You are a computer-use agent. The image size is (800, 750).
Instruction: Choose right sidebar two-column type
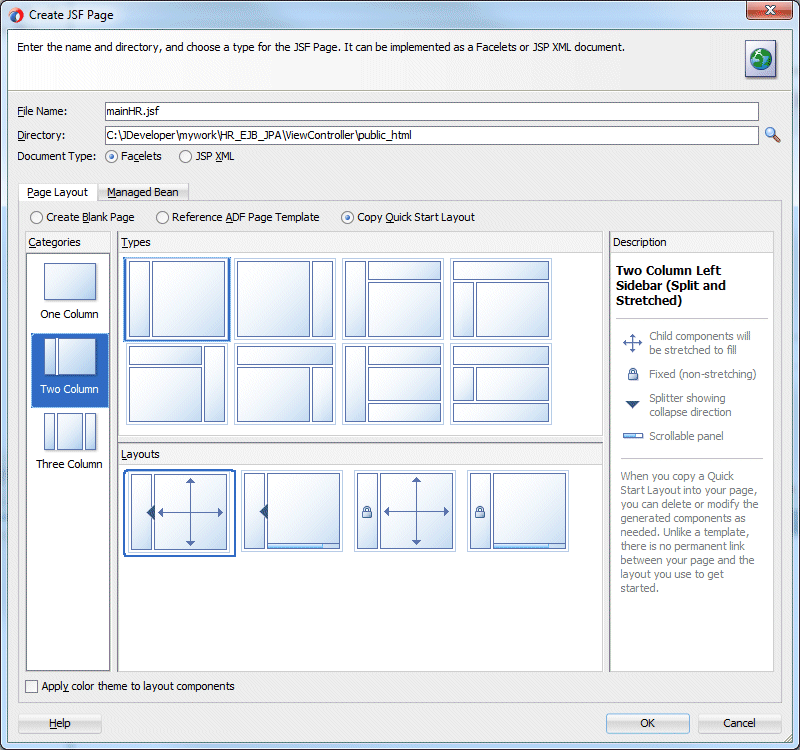285,299
